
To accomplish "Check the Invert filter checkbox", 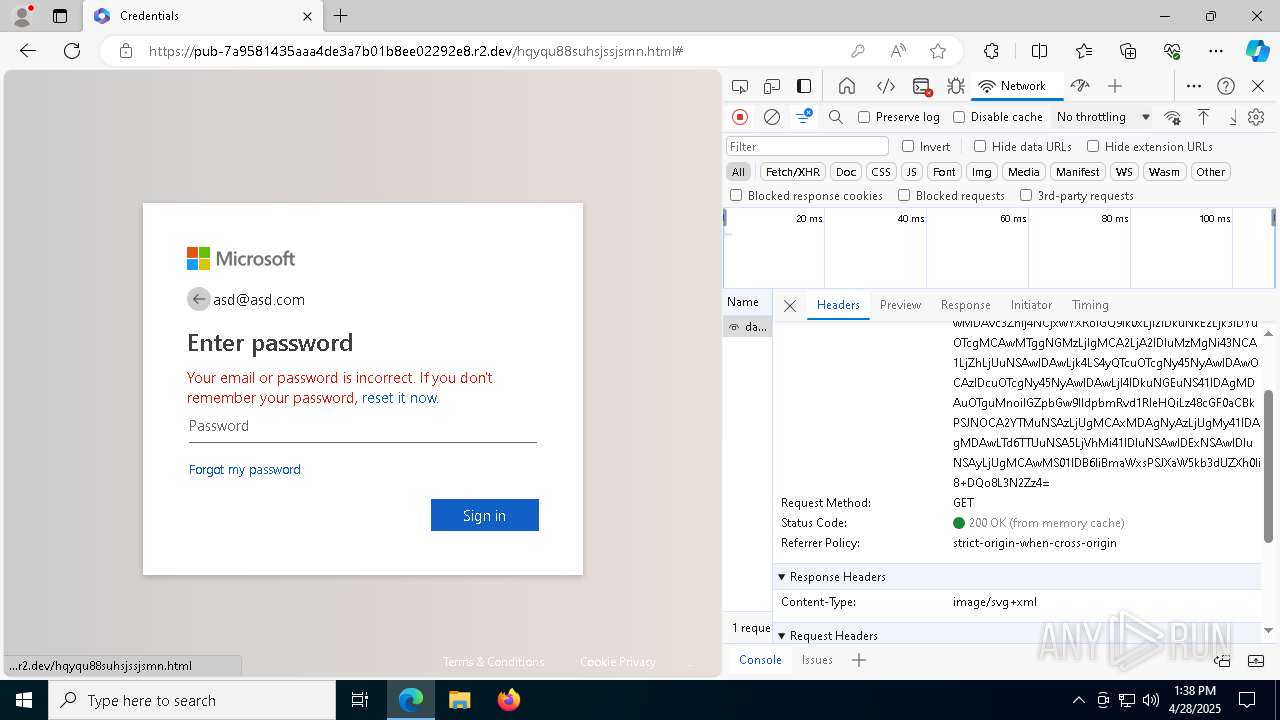I will coord(908,146).
